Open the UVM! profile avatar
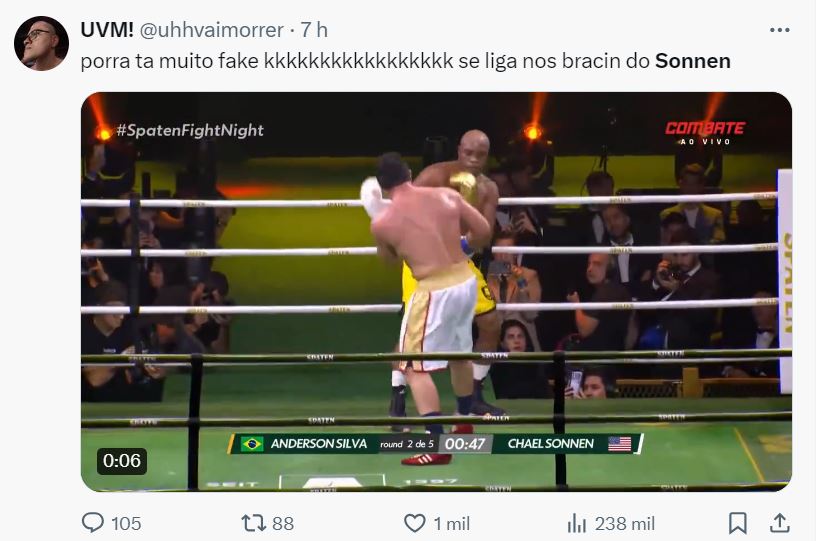The height and width of the screenshot is (541, 829). [41, 43]
